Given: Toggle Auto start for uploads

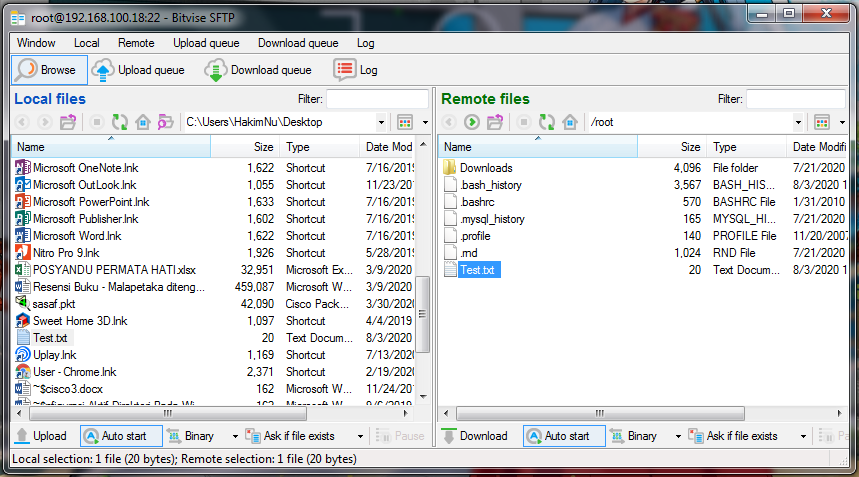Looking at the screenshot, I should click(121, 436).
